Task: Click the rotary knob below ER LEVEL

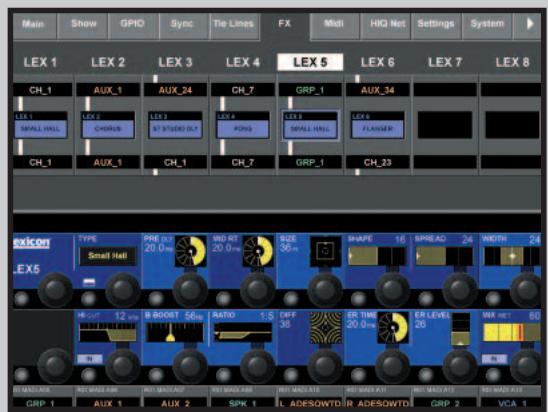Action: (460, 366)
